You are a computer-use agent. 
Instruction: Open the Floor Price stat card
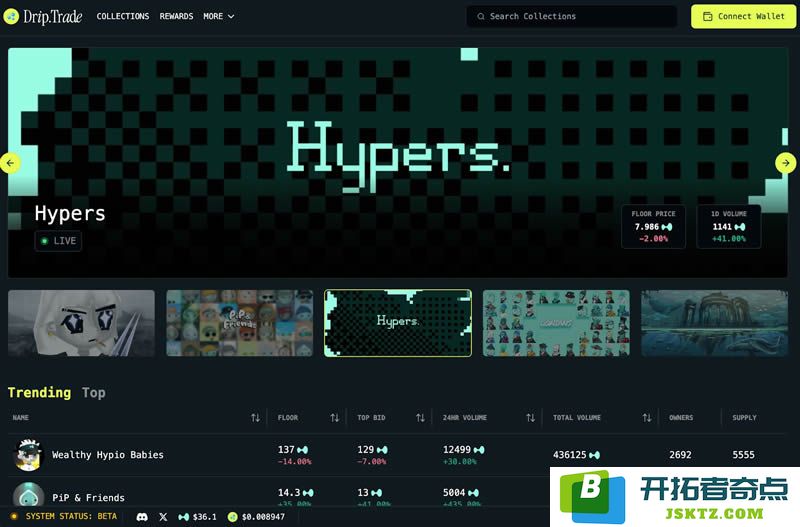pos(653,227)
